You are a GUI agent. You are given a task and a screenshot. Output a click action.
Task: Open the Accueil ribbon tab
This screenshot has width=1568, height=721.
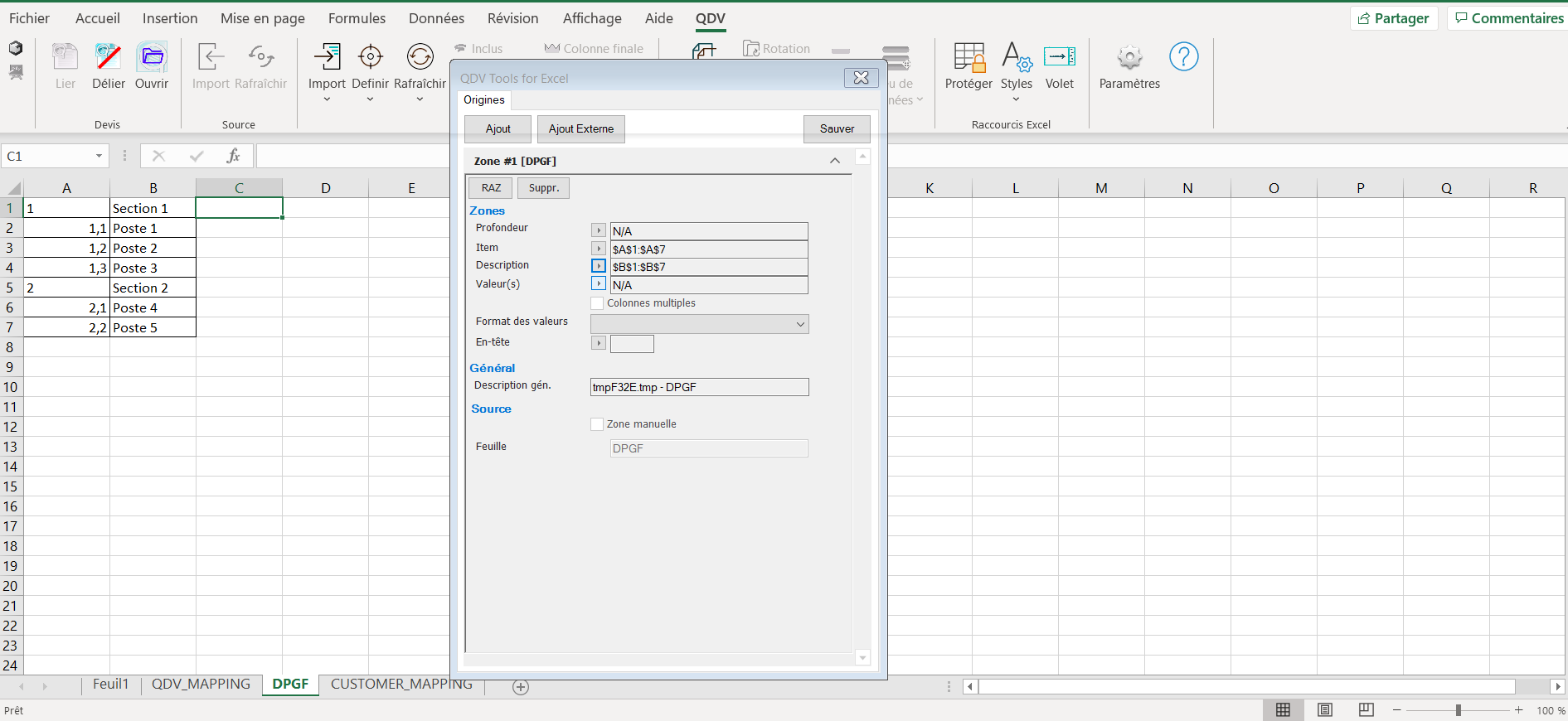point(98,18)
